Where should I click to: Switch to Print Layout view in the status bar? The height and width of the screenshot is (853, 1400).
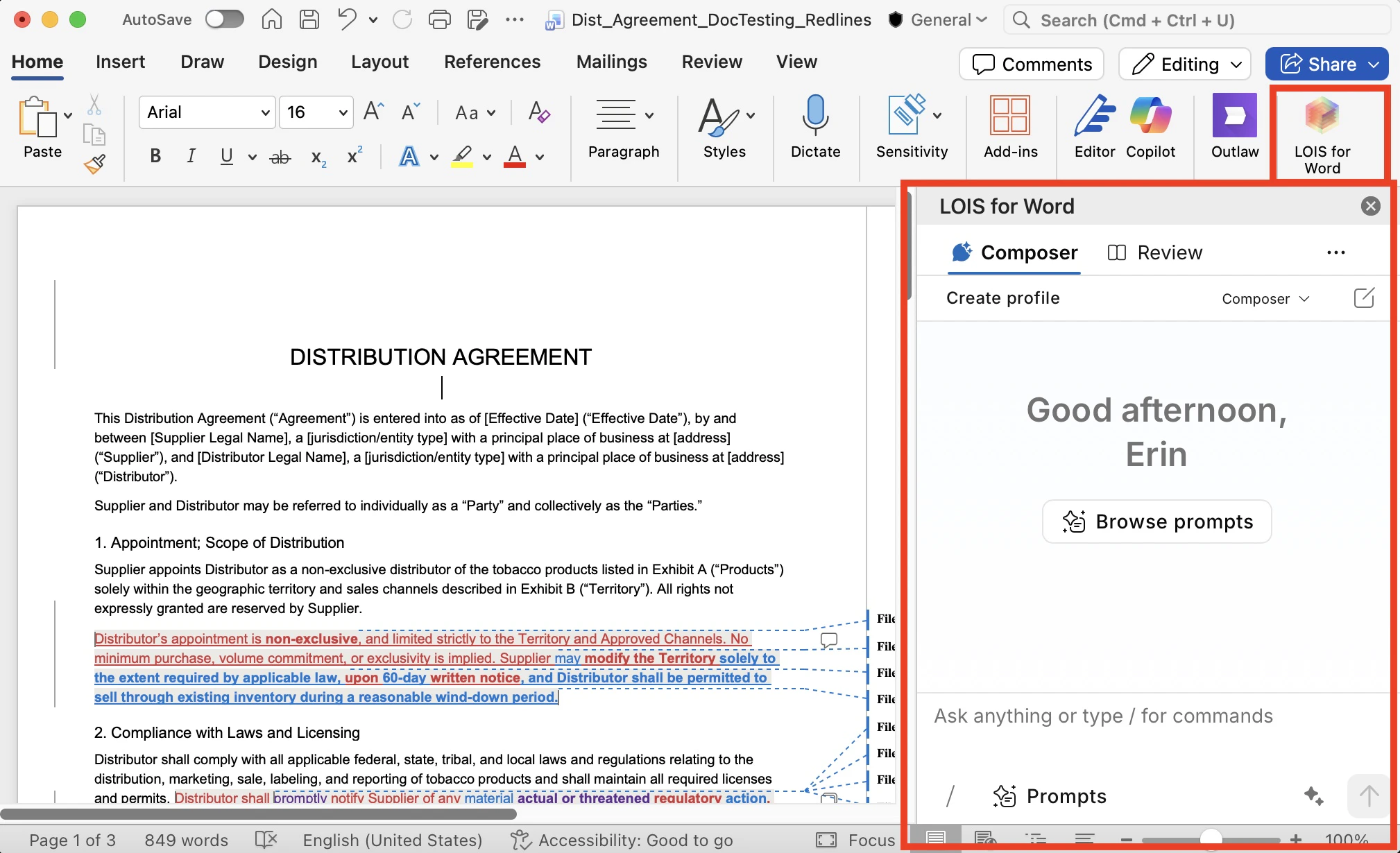[935, 838]
